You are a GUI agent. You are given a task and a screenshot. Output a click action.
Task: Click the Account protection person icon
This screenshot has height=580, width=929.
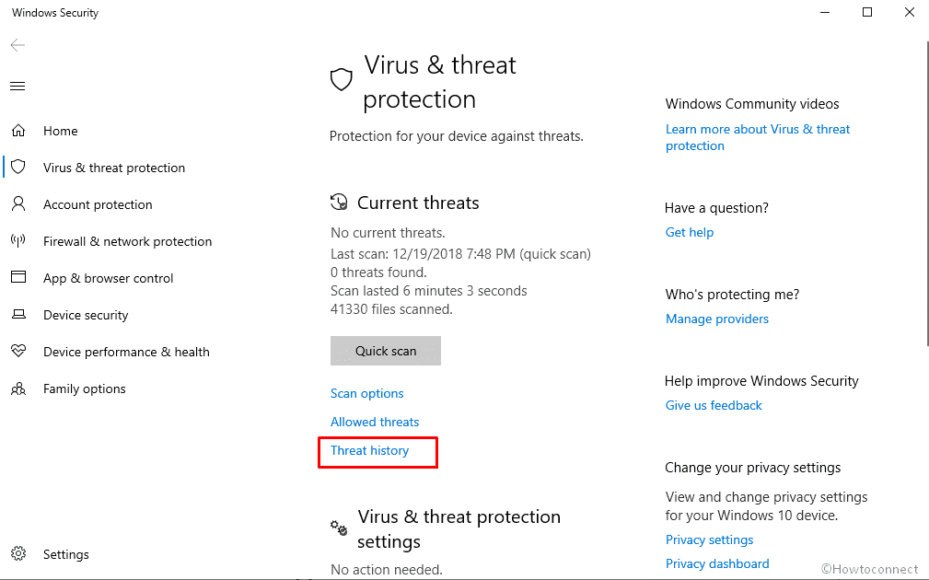pyautogui.click(x=18, y=204)
